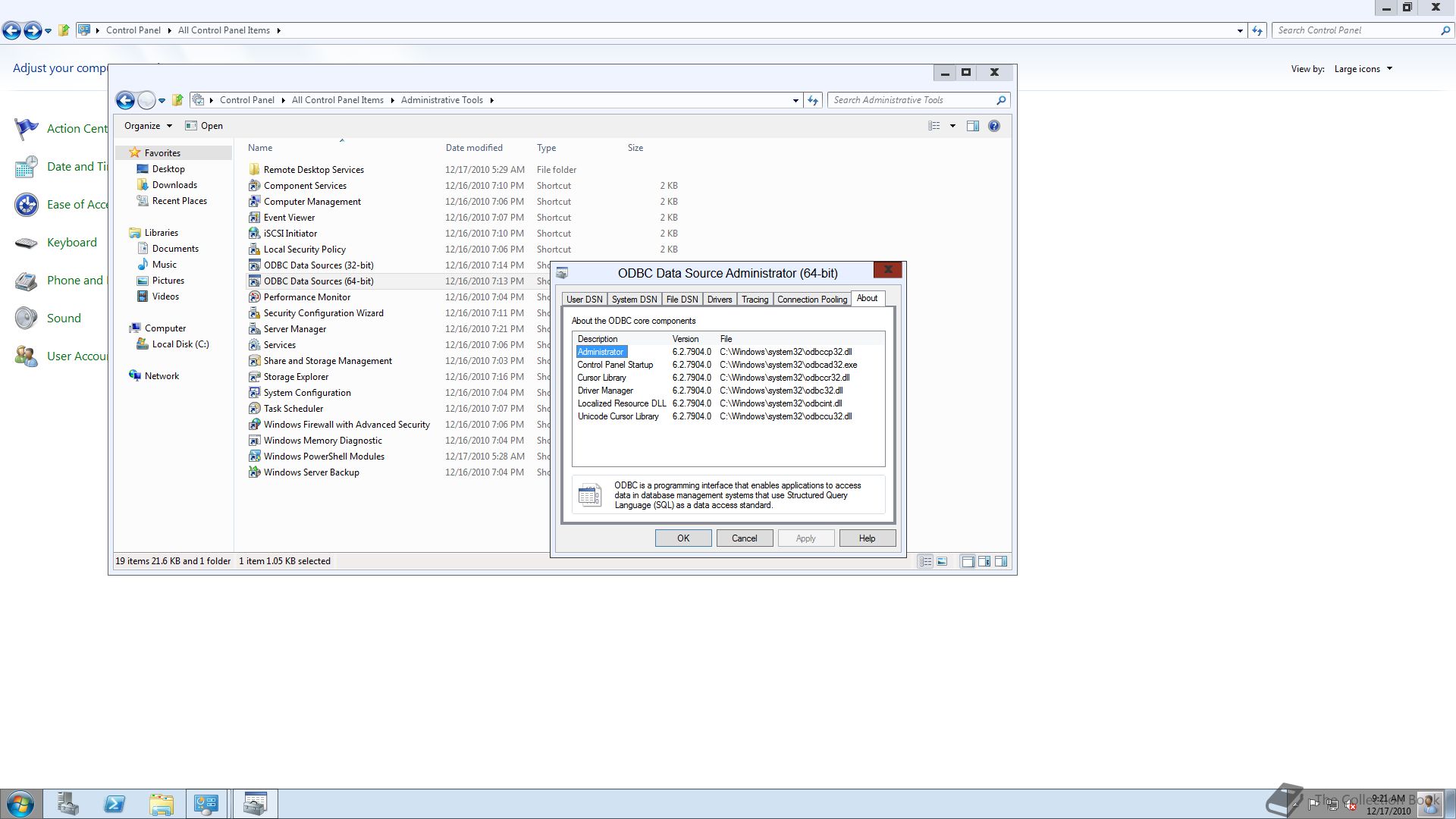Open the Organize dropdown menu
The width and height of the screenshot is (1456, 819).
click(x=148, y=126)
